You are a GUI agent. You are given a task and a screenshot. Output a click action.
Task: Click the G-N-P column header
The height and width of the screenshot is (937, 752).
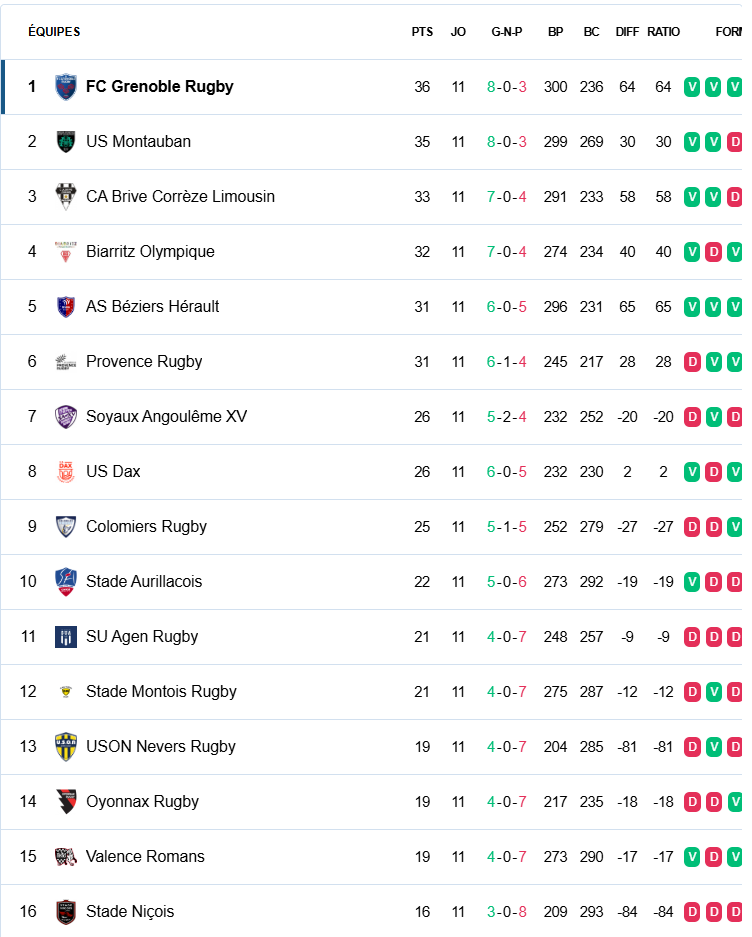506,32
